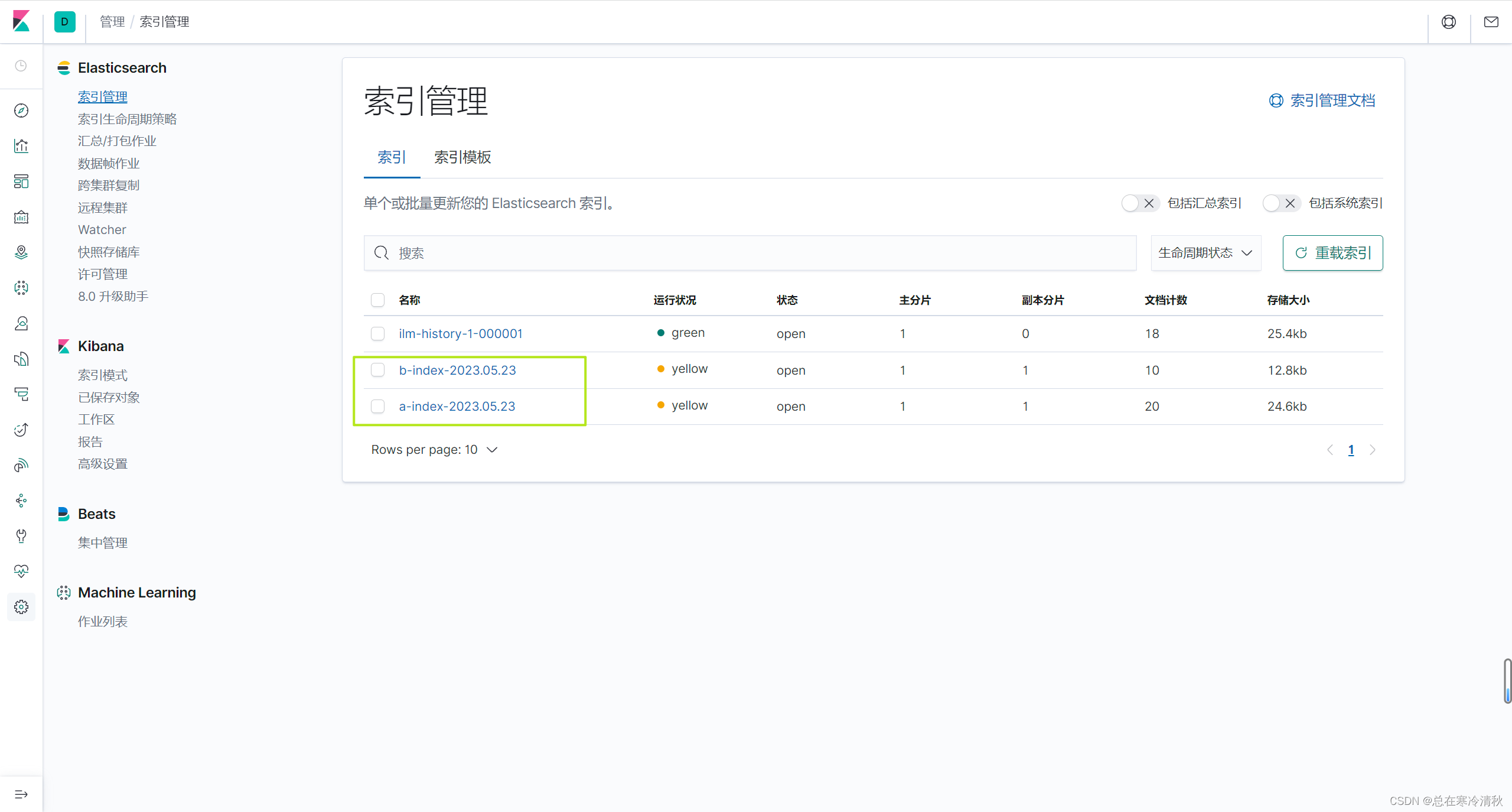Open 8.0 升级助手 in the menu
The width and height of the screenshot is (1512, 812).
tap(113, 296)
